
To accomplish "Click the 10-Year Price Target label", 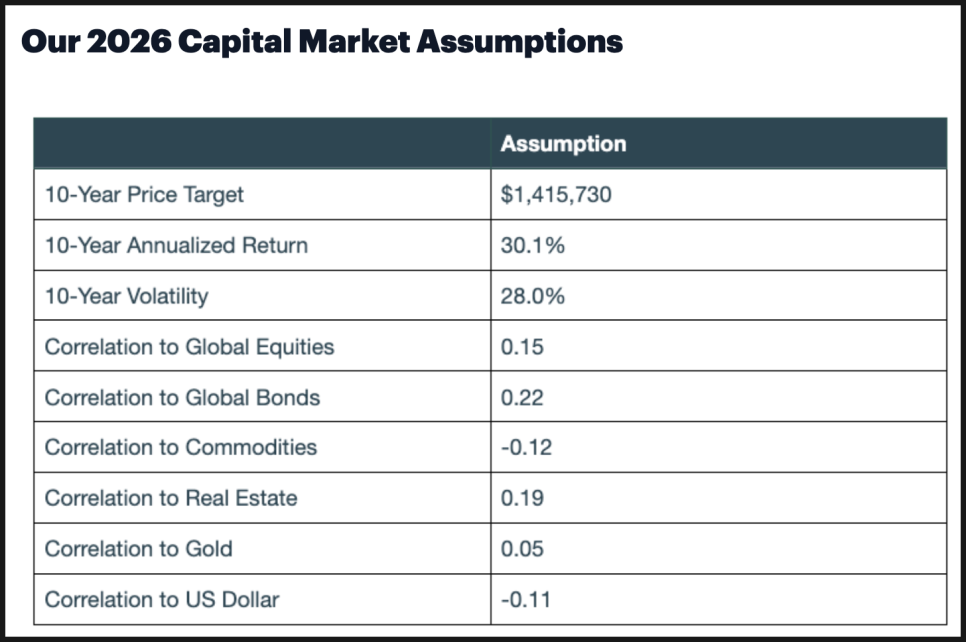I will pyautogui.click(x=144, y=194).
